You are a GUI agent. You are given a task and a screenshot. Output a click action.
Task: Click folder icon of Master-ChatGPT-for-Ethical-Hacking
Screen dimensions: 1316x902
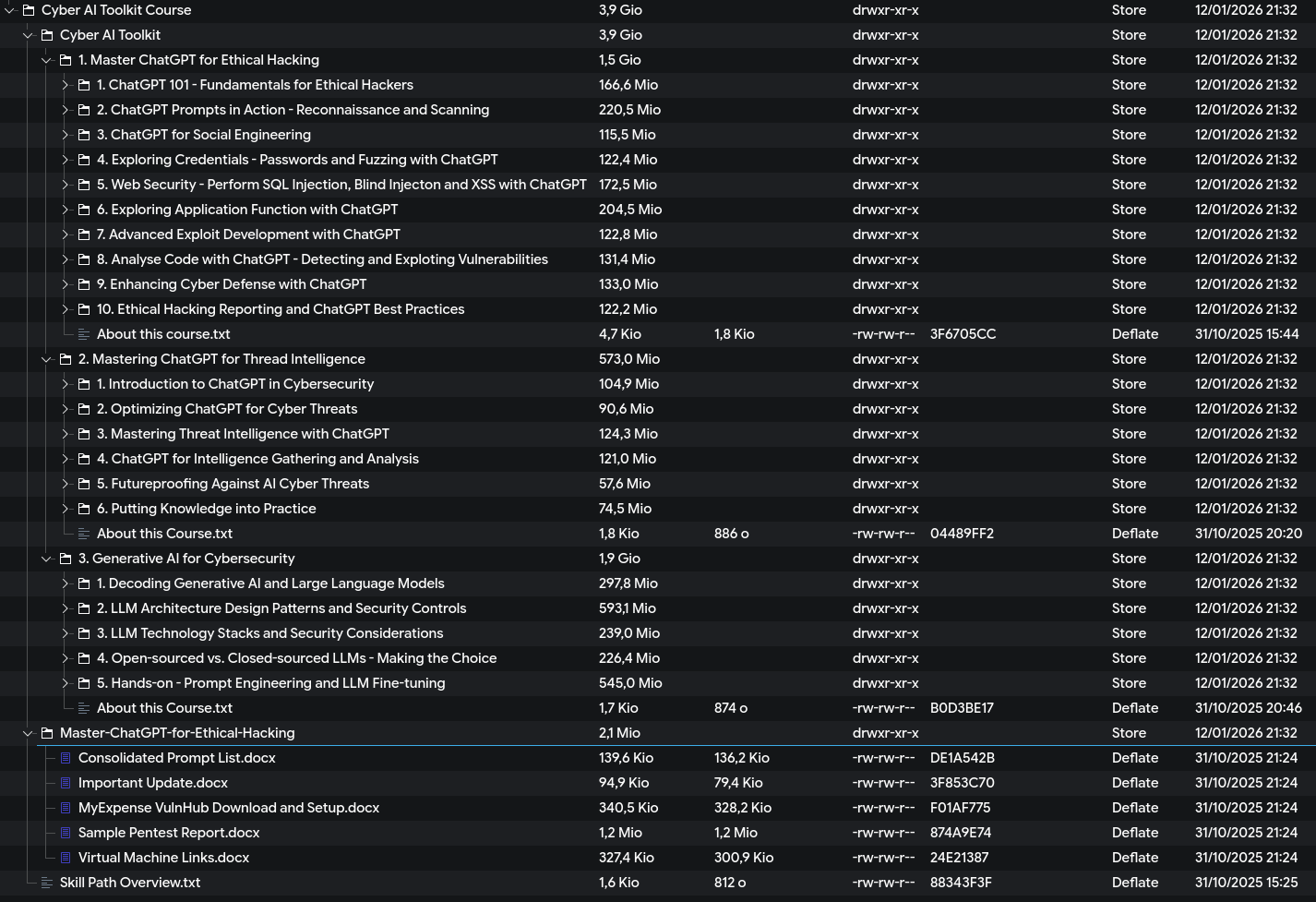click(47, 733)
